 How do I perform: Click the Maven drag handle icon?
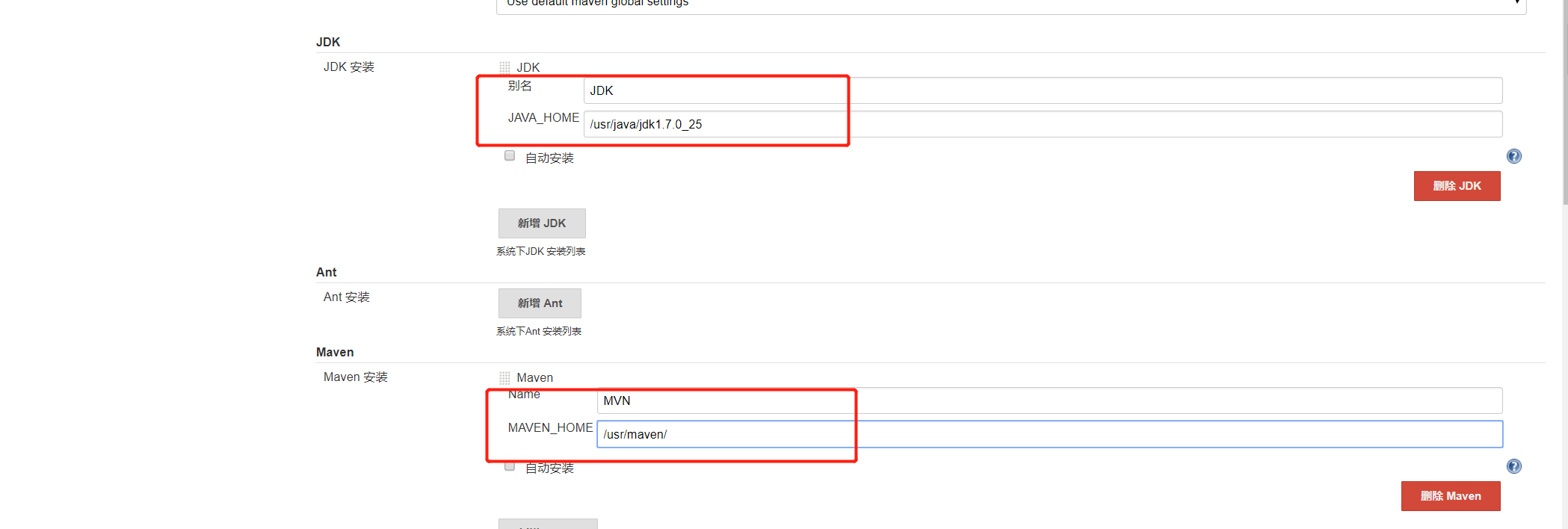tap(504, 378)
